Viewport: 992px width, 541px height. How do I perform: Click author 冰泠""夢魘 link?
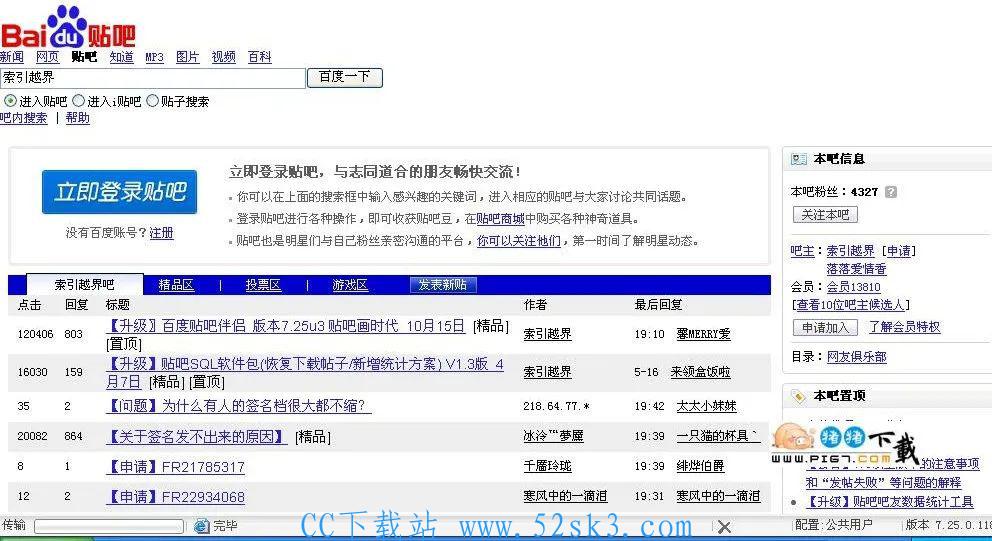pos(554,436)
